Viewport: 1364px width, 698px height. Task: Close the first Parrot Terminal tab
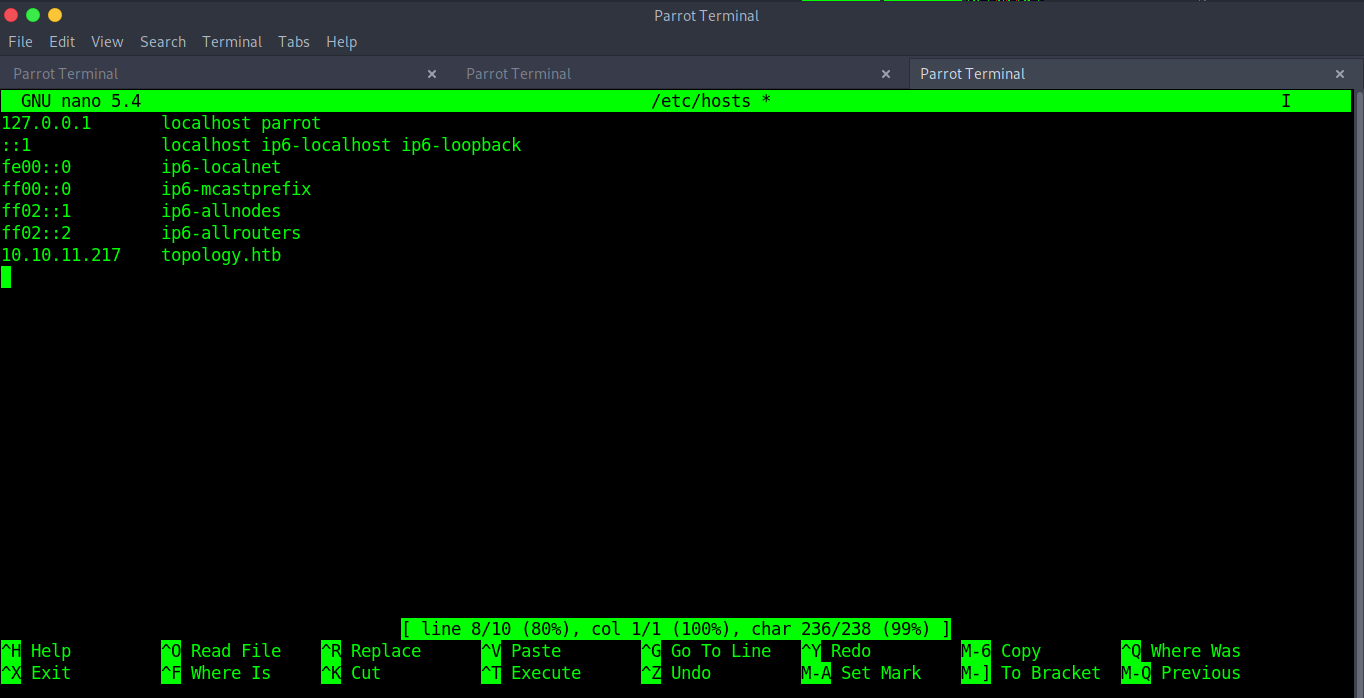click(x=432, y=74)
